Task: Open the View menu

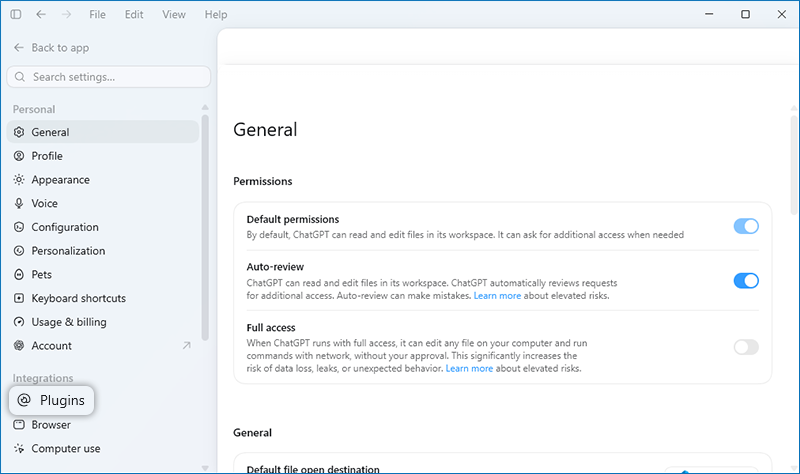Action: pyautogui.click(x=174, y=14)
